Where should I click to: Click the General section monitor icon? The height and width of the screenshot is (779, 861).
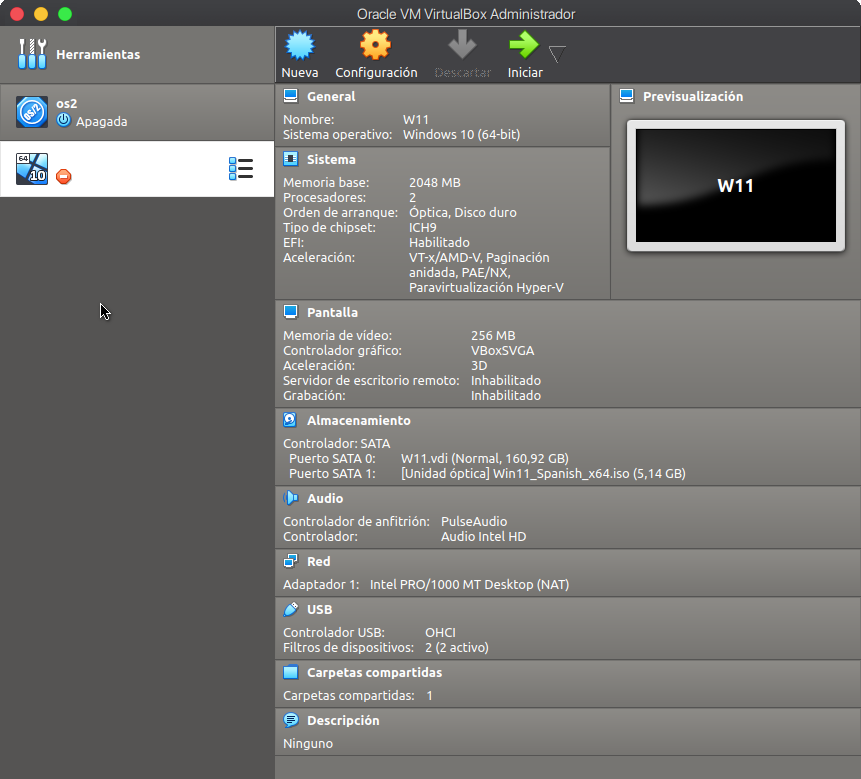pyautogui.click(x=290, y=96)
